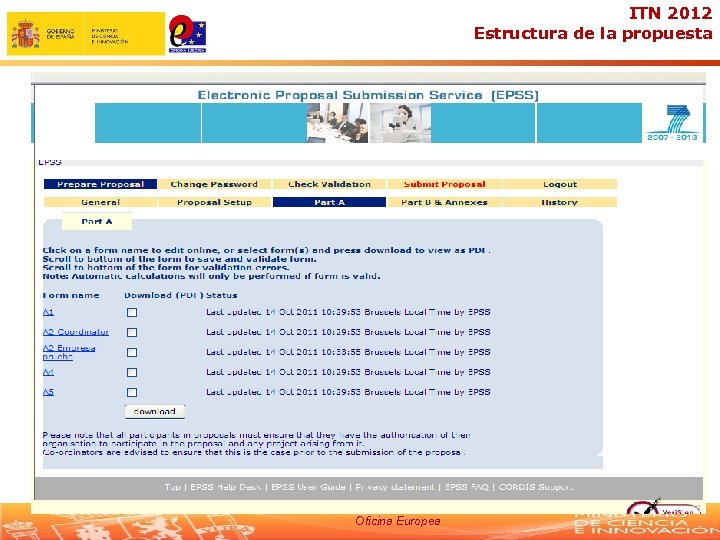Open the A5 form link
The width and height of the screenshot is (720, 540).
[48, 392]
